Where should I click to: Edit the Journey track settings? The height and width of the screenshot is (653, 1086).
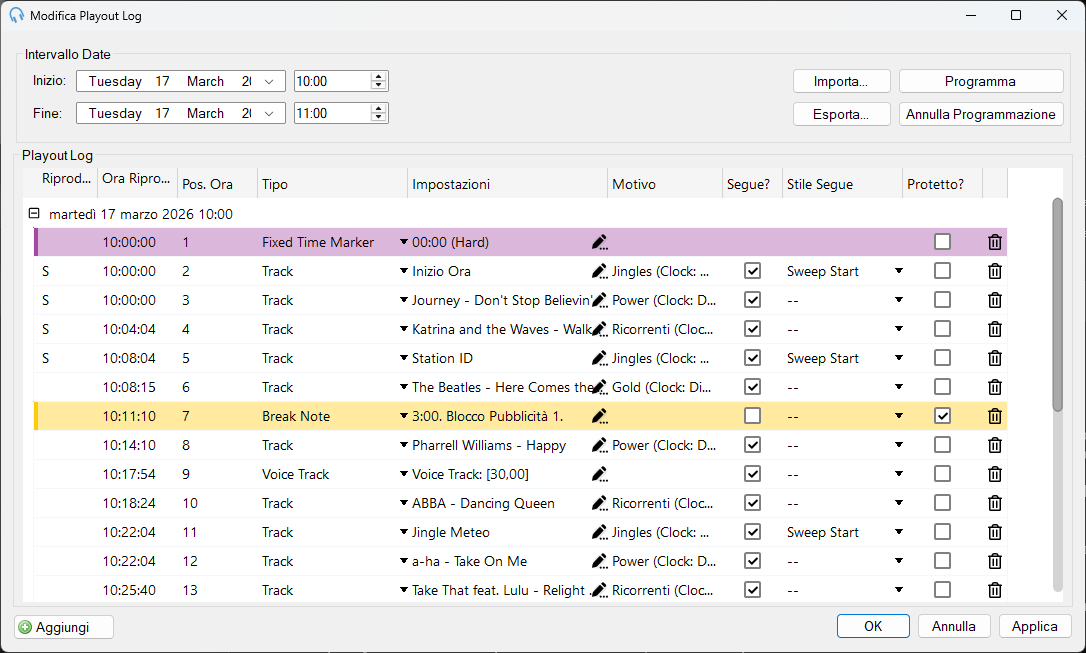(600, 301)
